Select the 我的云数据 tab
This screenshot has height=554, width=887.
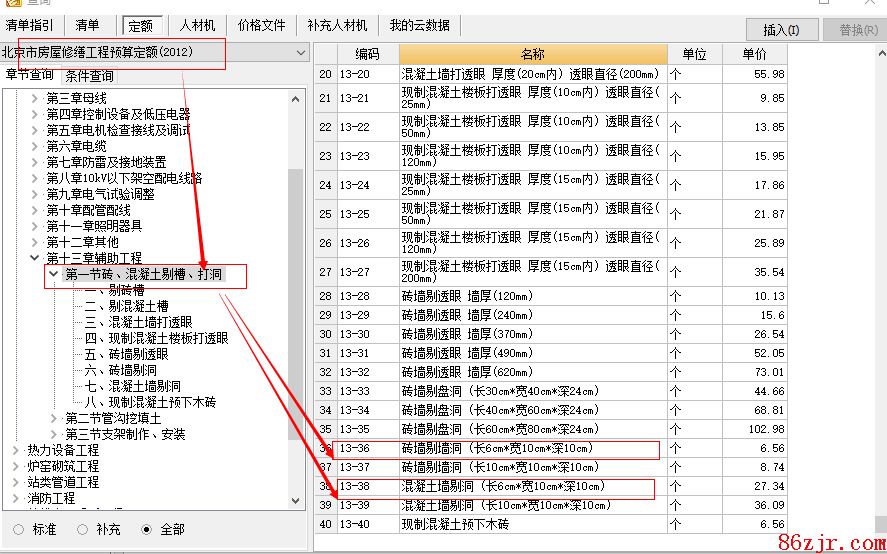pos(419,25)
